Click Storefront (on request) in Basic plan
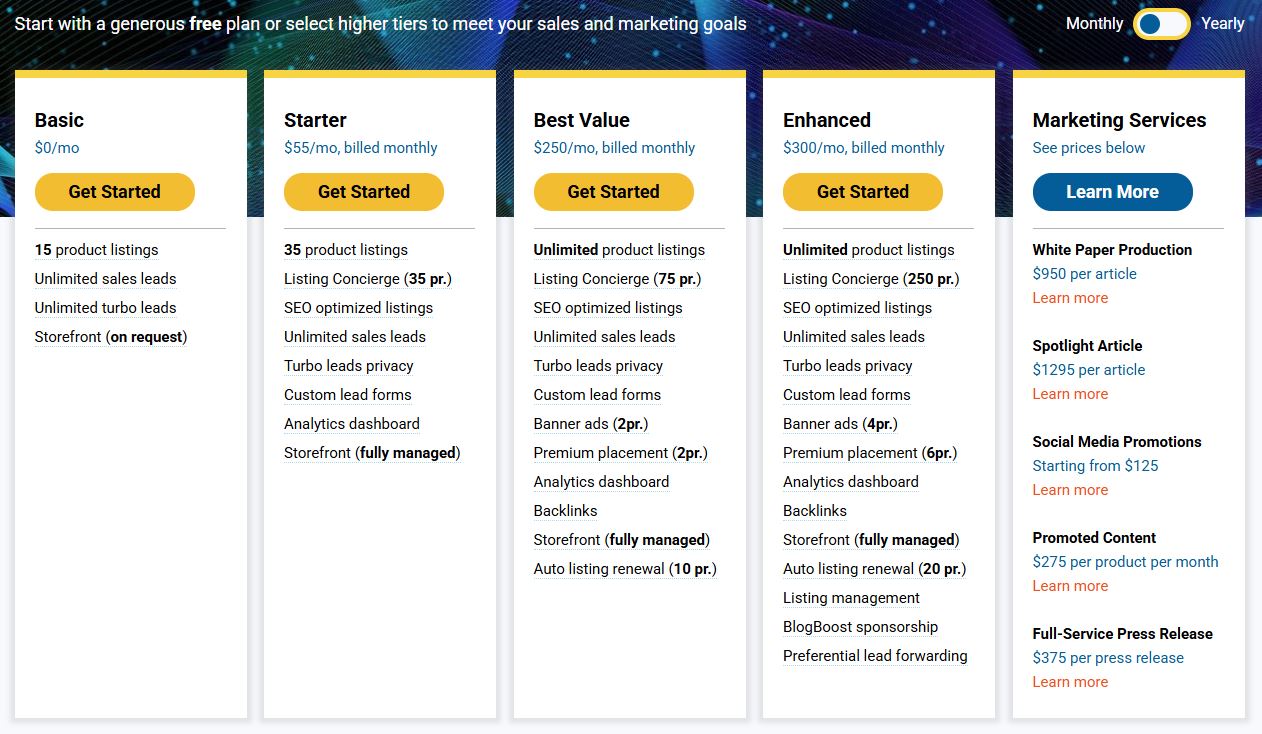 [111, 337]
